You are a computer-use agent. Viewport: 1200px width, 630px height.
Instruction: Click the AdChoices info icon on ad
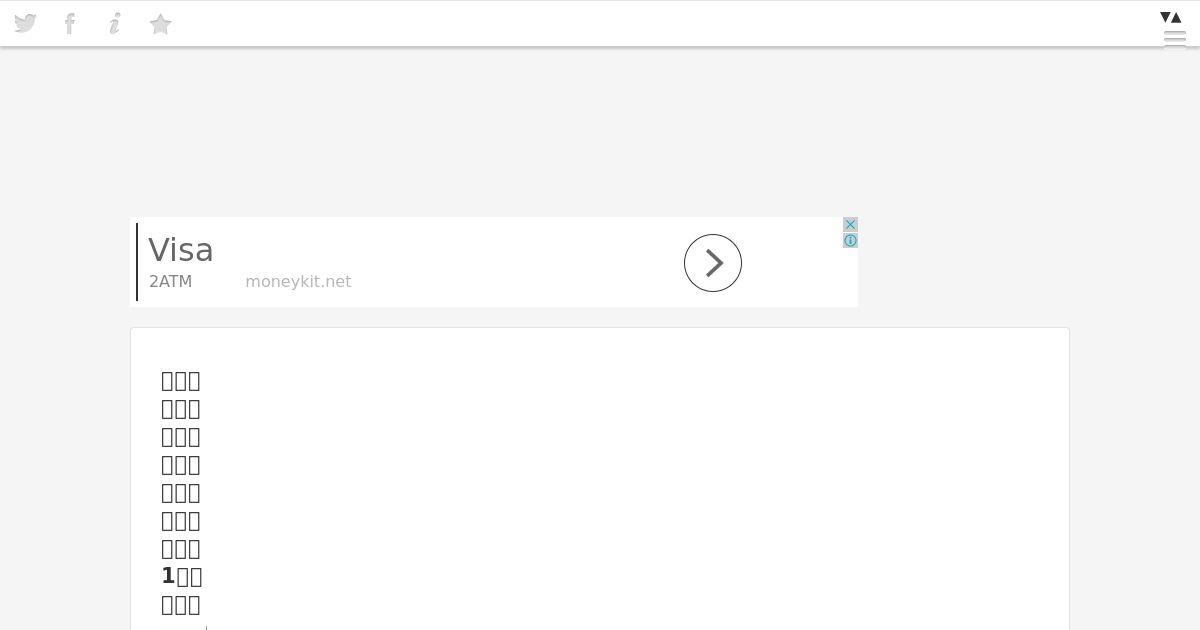tap(850, 241)
